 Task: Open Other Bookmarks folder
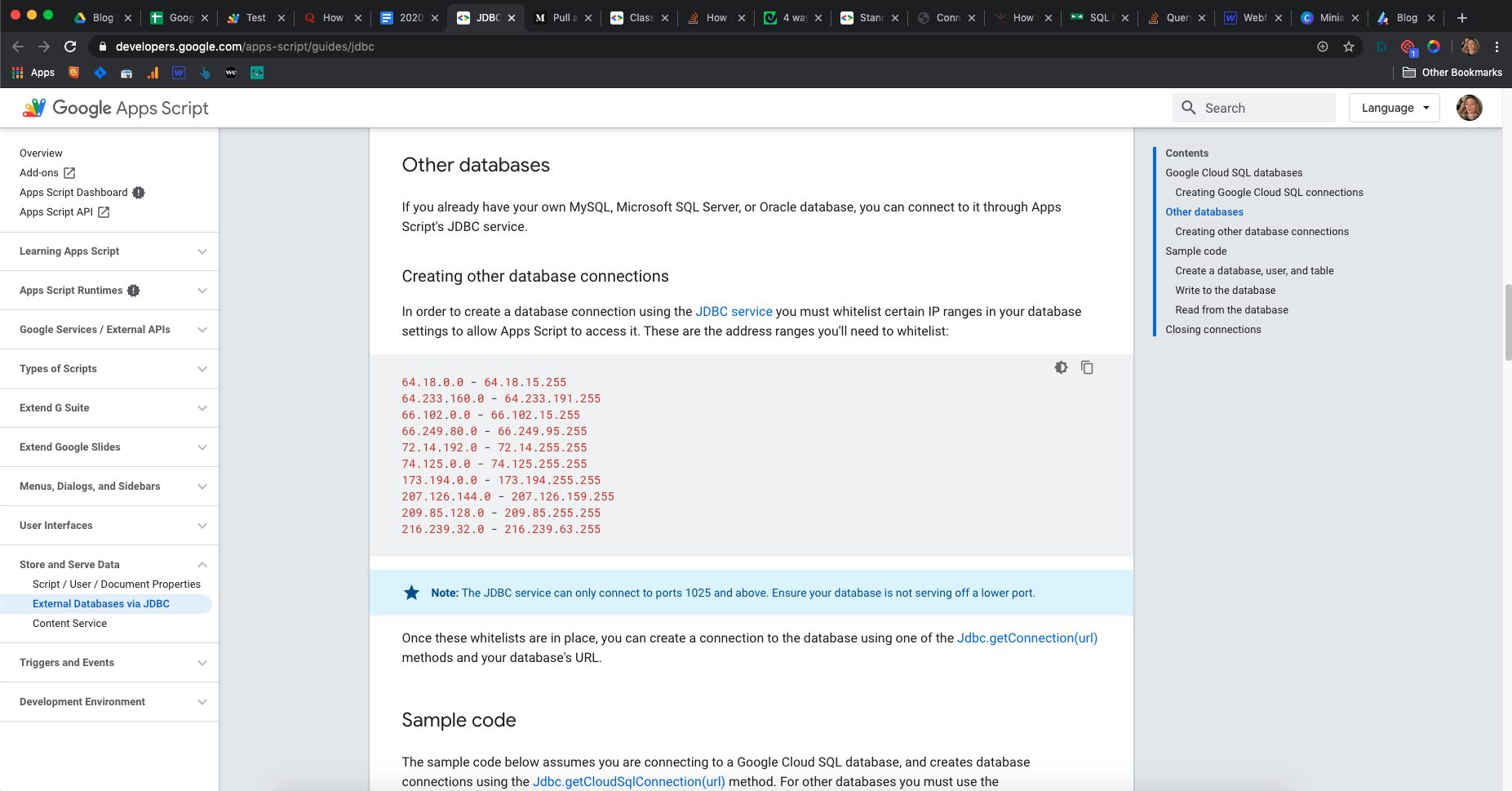click(x=1452, y=73)
